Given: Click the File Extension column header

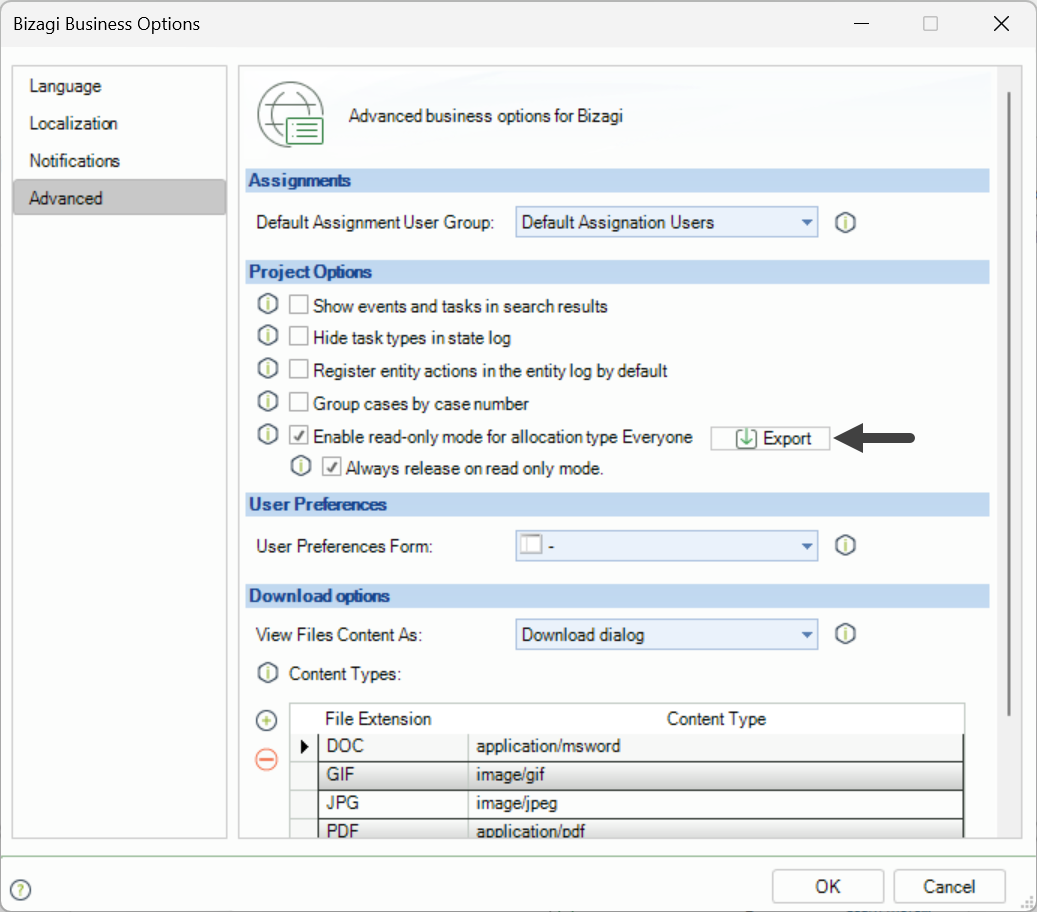Looking at the screenshot, I should coord(378,719).
